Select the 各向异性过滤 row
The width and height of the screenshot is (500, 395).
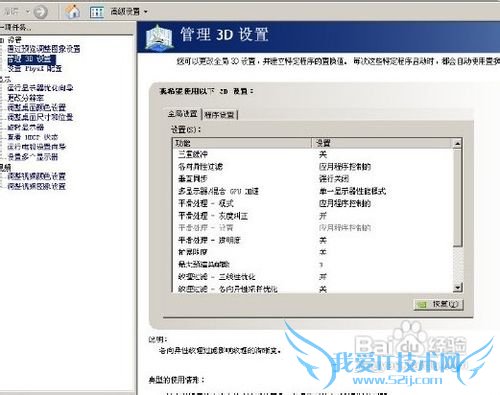pyautogui.click(x=313, y=167)
